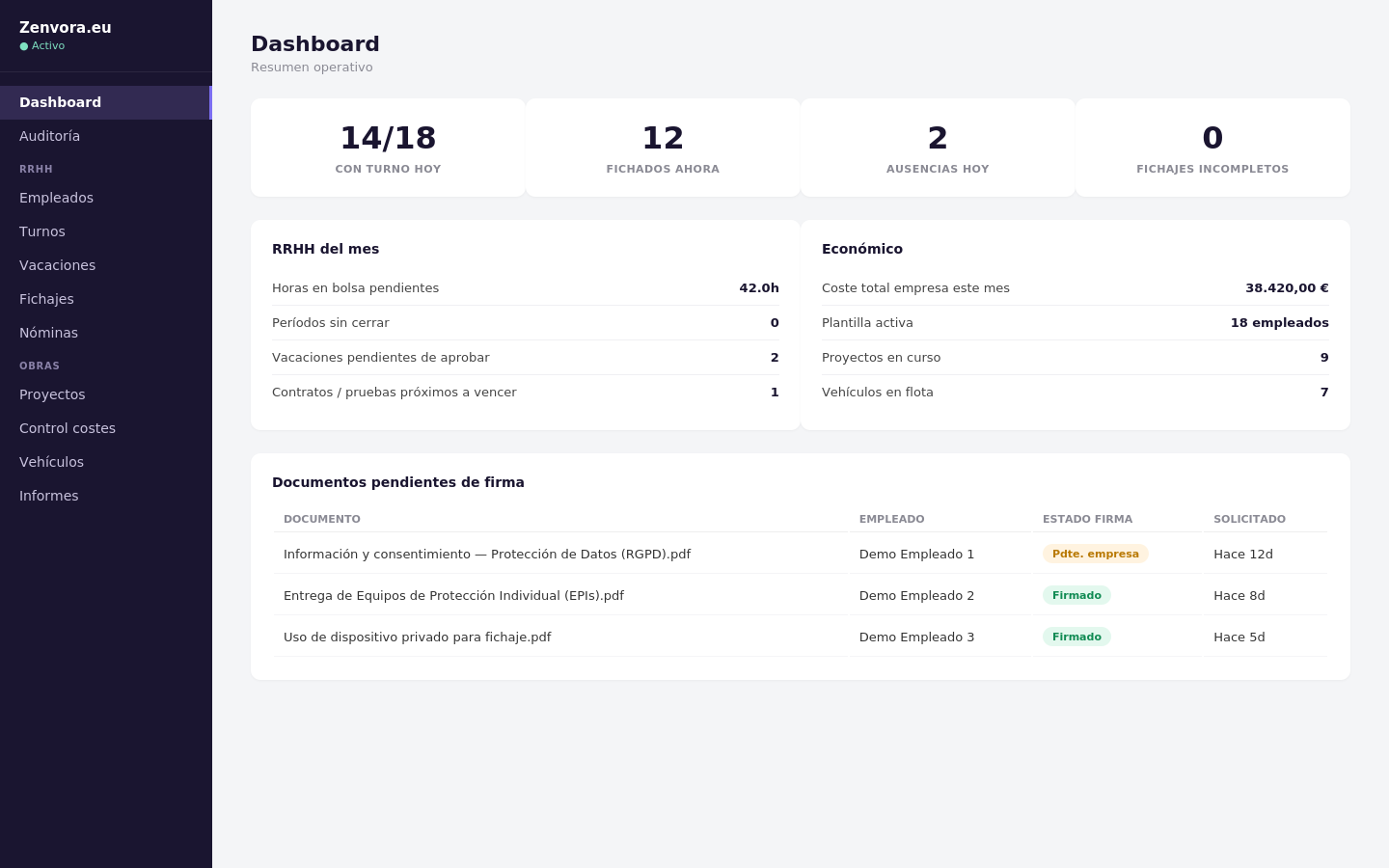Select the 42.0h value
The width and height of the screenshot is (1389, 868).
click(x=759, y=288)
